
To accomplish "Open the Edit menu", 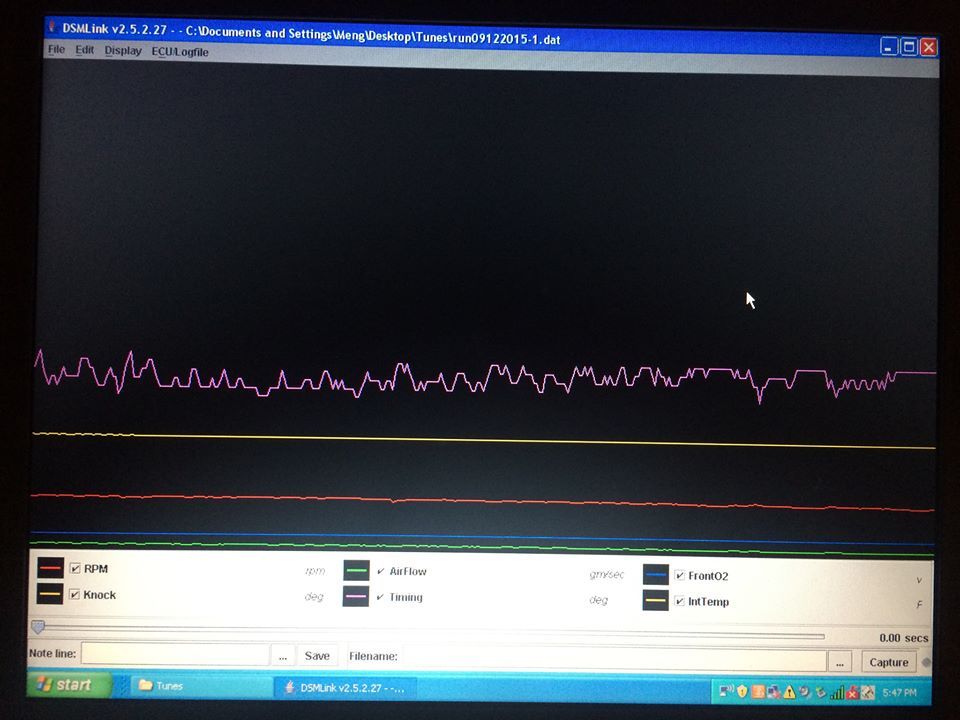I will click(x=84, y=50).
